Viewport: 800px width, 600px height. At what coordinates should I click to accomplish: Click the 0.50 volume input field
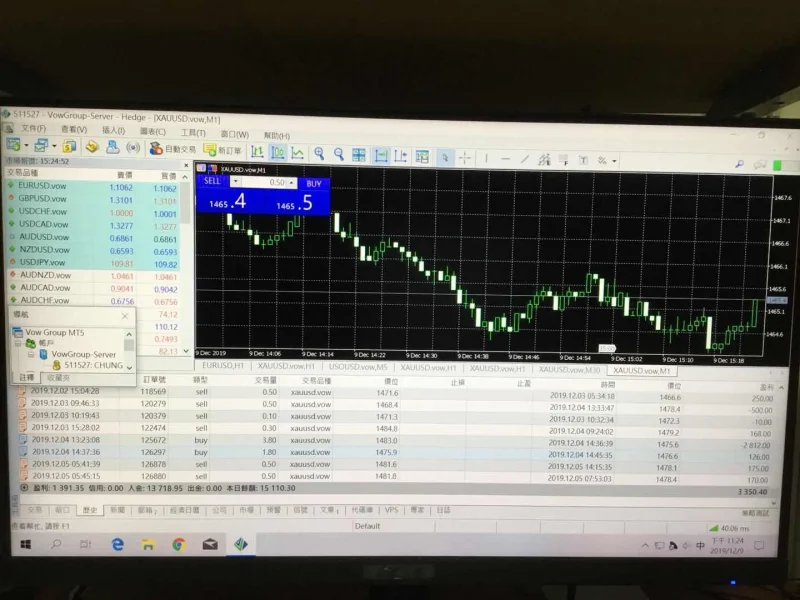[x=264, y=182]
